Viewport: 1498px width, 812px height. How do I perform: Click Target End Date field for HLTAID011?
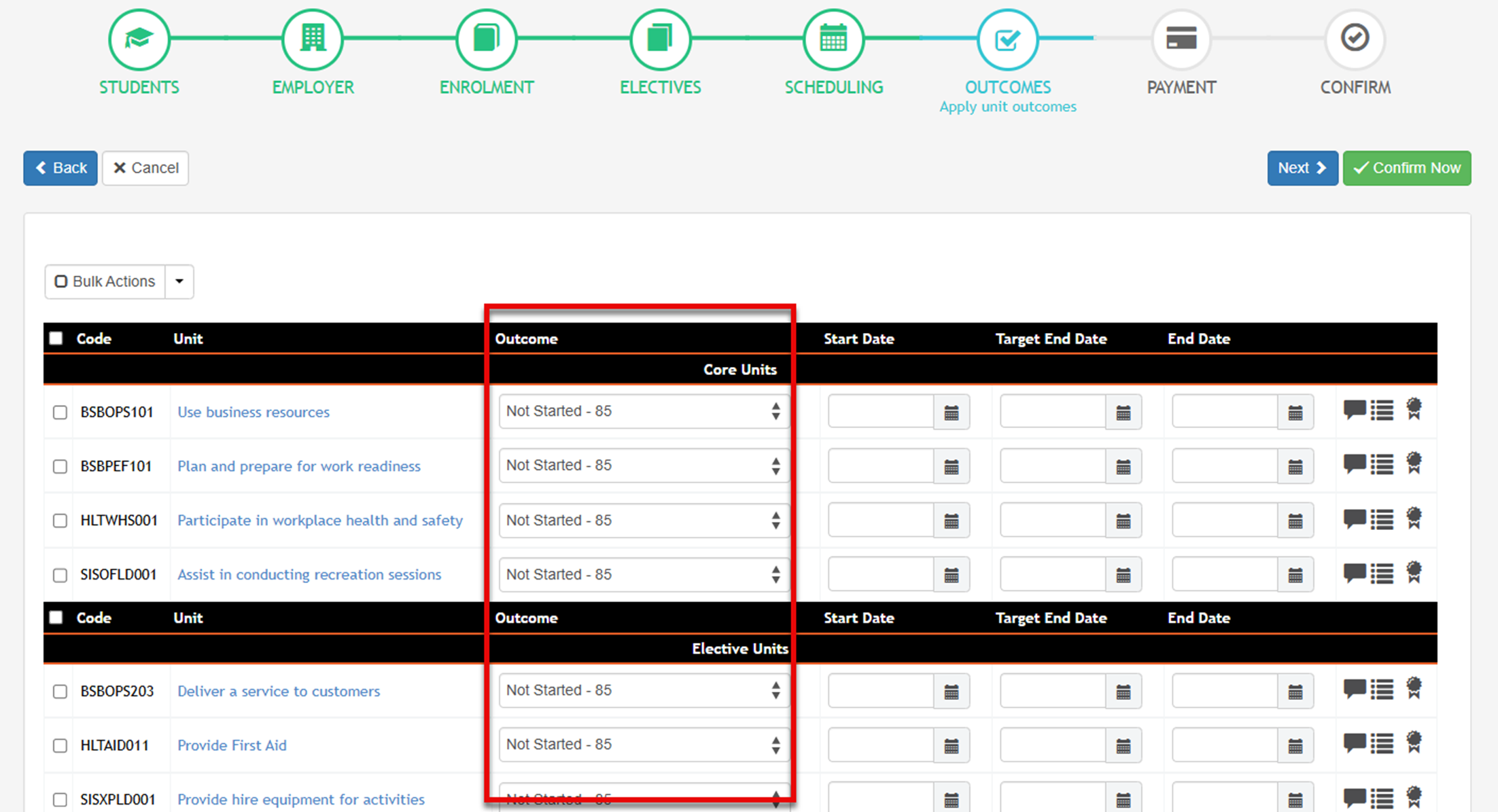pyautogui.click(x=1053, y=745)
